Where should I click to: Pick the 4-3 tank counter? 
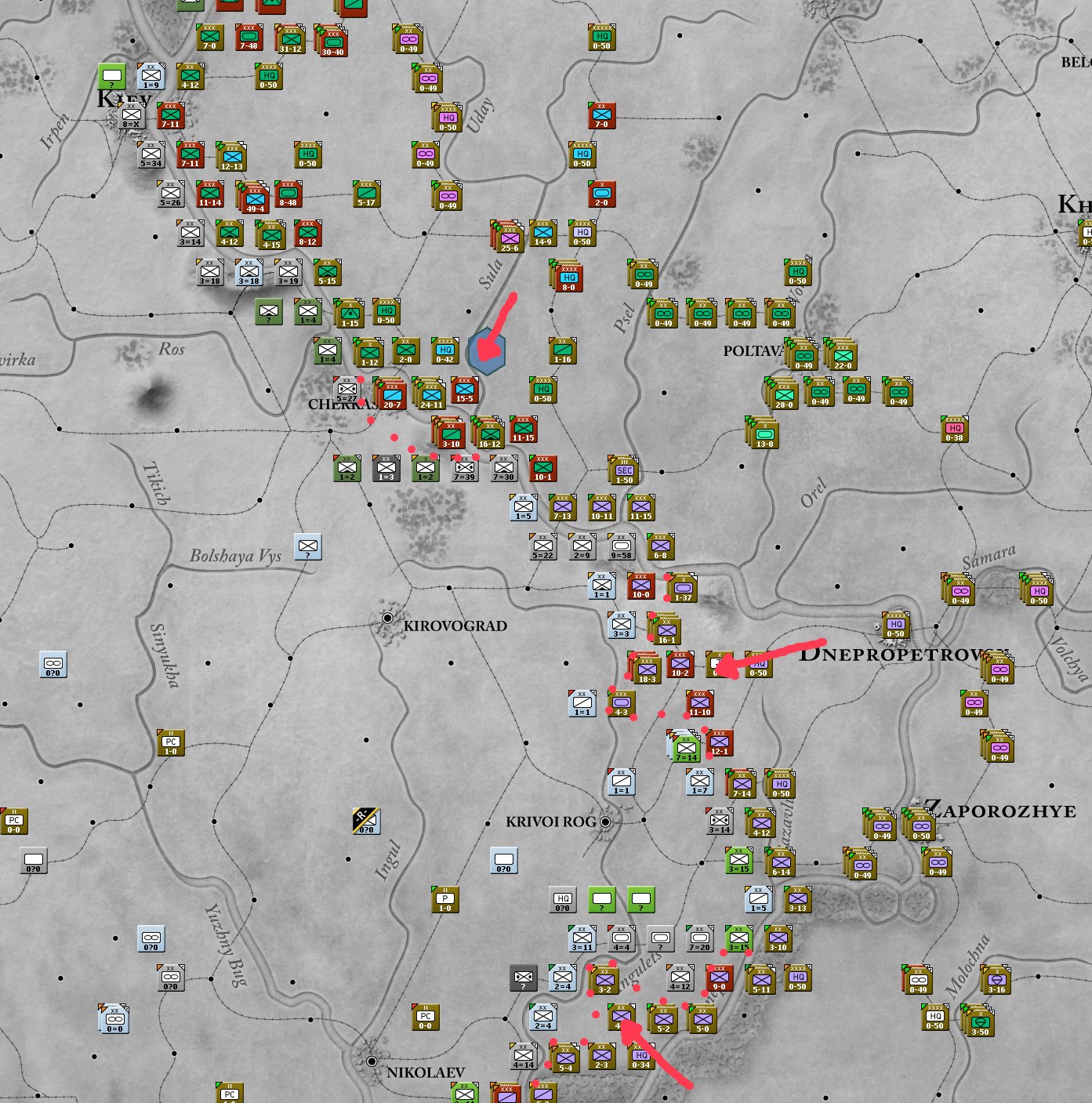[622, 704]
